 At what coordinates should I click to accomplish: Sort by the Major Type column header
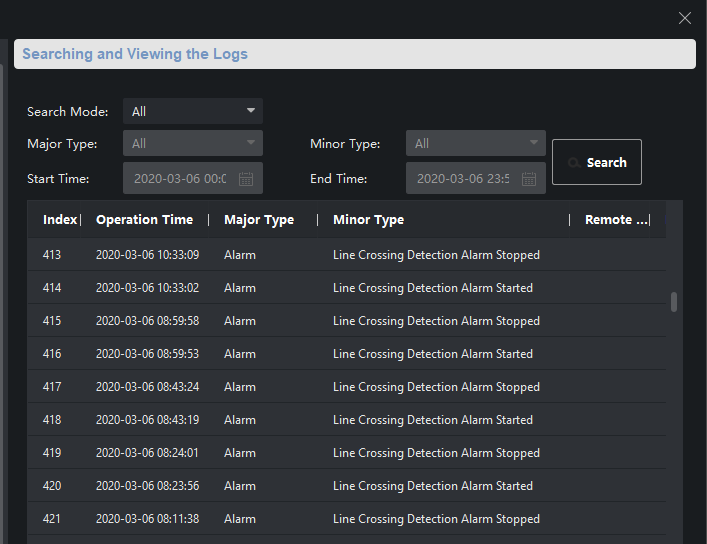point(258,220)
